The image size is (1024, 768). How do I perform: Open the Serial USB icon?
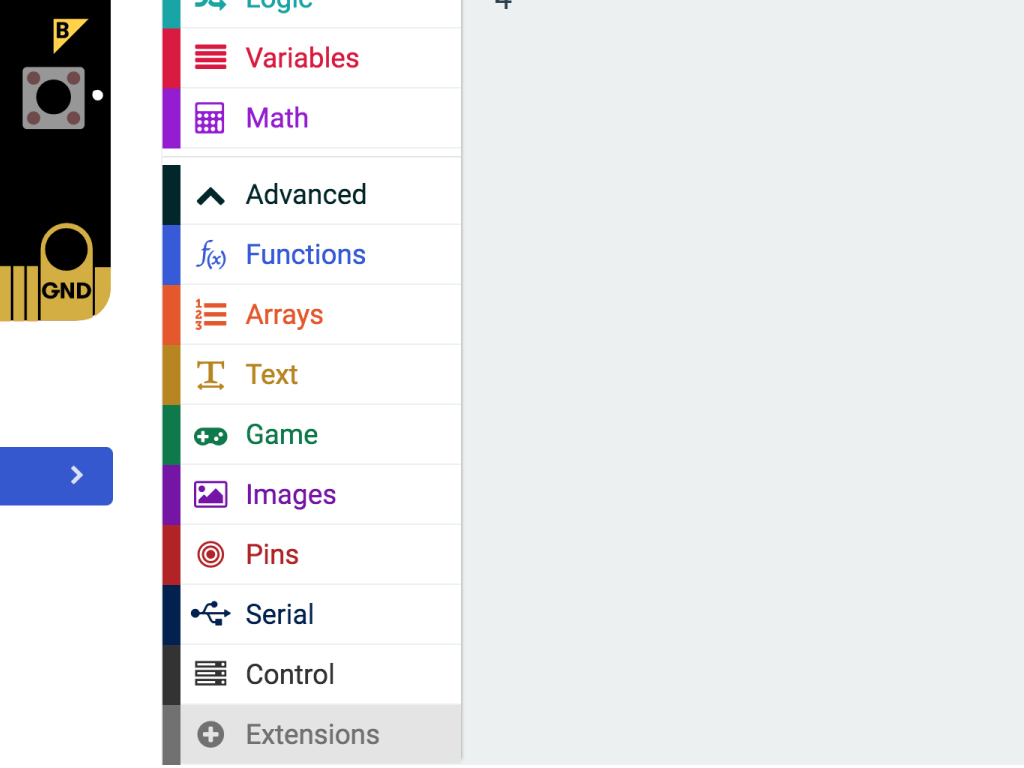210,614
